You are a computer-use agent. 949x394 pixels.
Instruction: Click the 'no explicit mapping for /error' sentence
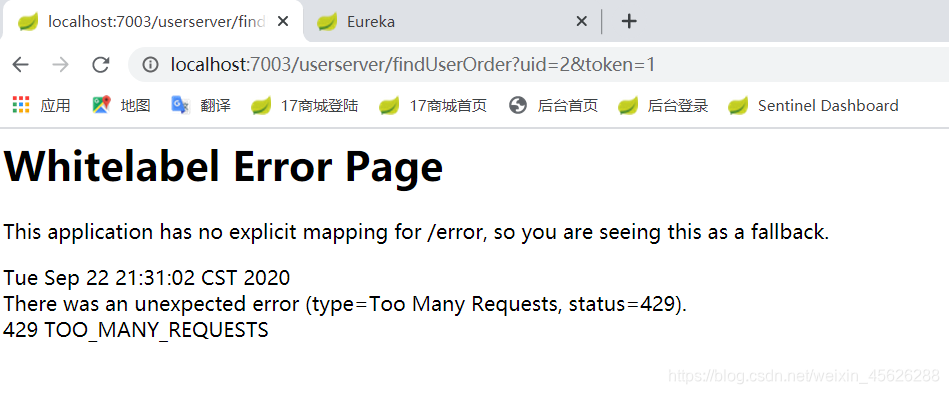[x=416, y=232]
